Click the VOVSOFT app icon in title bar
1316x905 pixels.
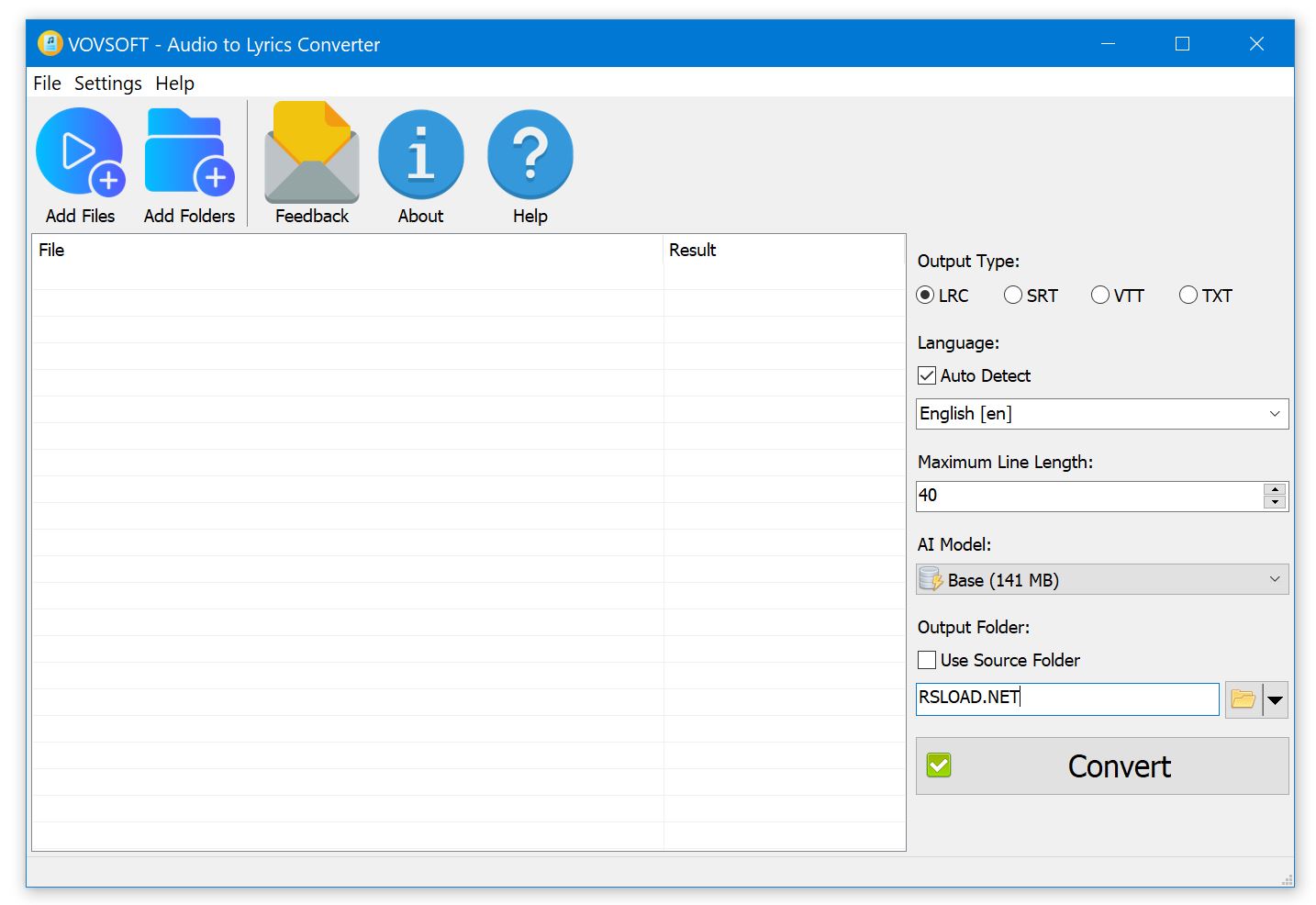50,43
